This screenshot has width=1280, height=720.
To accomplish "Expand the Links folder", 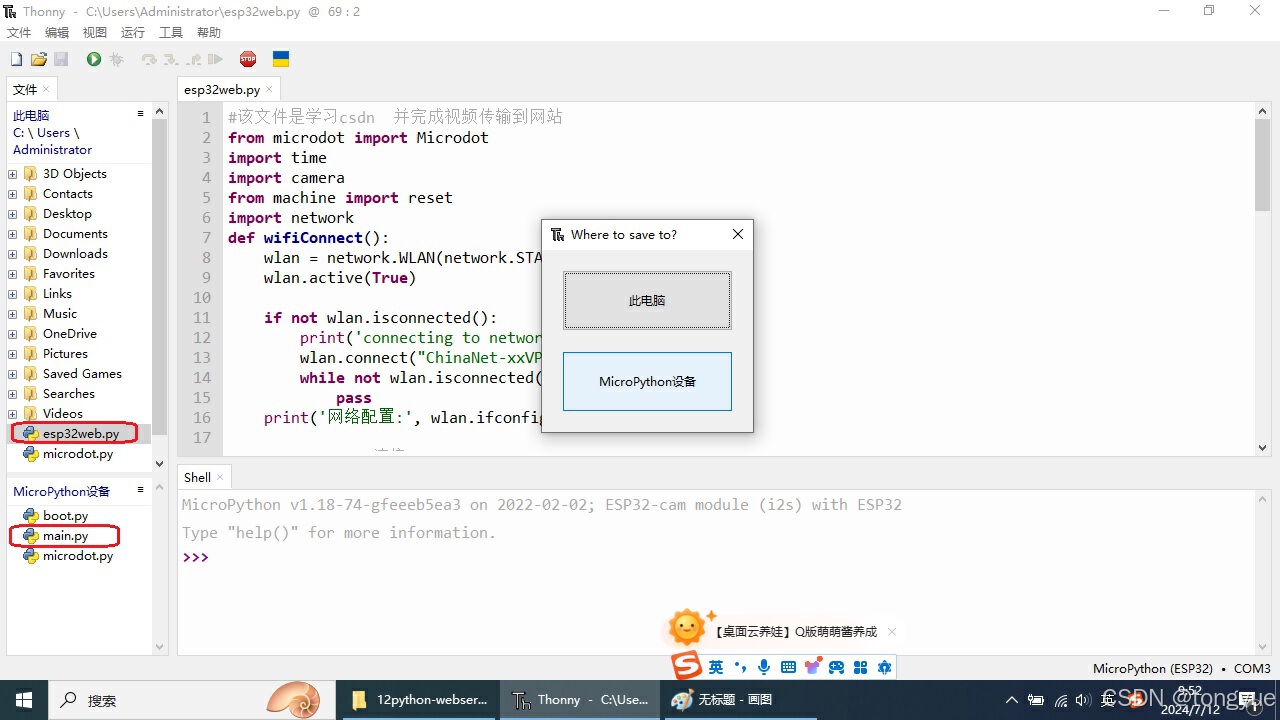I will 13,294.
